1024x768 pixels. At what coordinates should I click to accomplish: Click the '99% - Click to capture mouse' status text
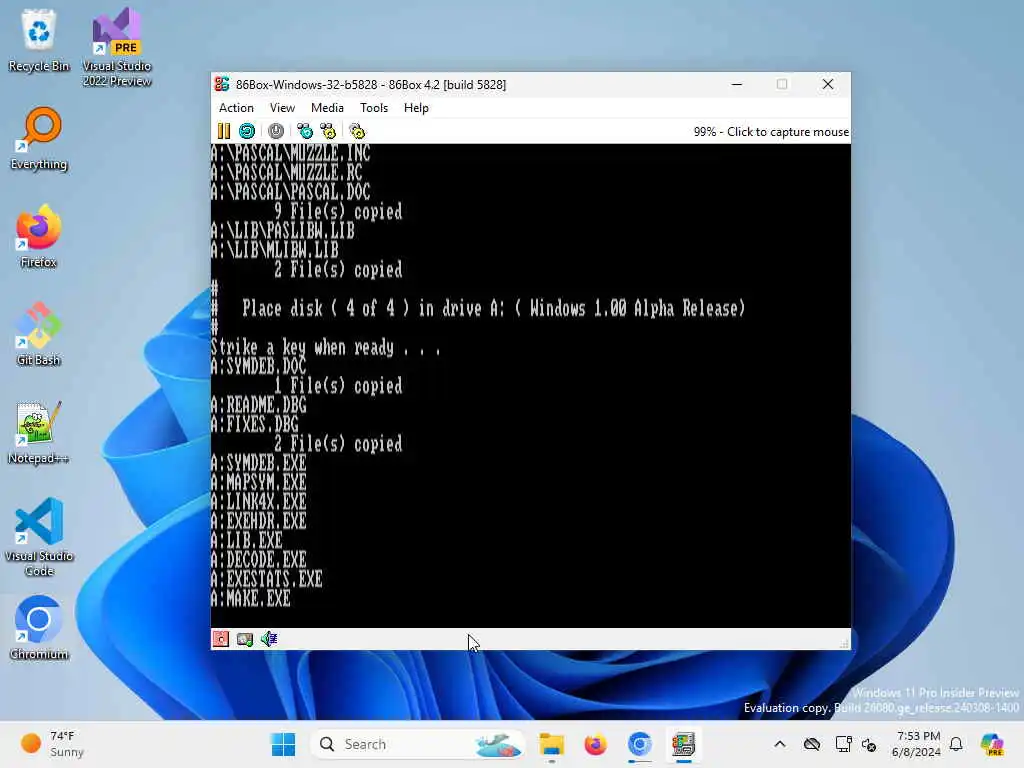[x=771, y=131]
